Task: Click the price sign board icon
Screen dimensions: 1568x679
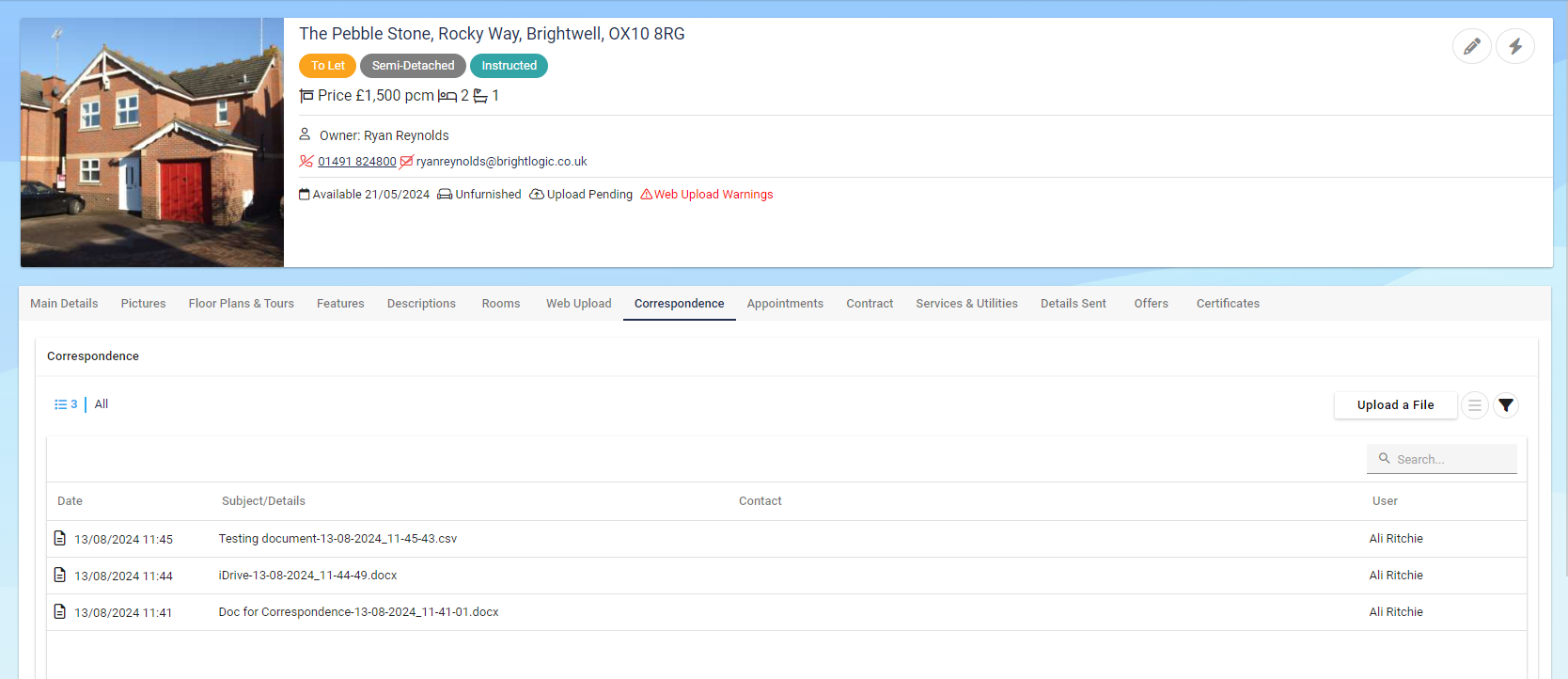Action: click(x=306, y=96)
